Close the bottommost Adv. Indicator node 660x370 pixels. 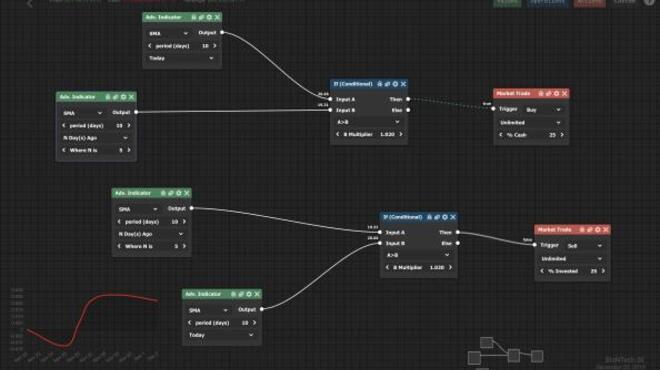257,294
